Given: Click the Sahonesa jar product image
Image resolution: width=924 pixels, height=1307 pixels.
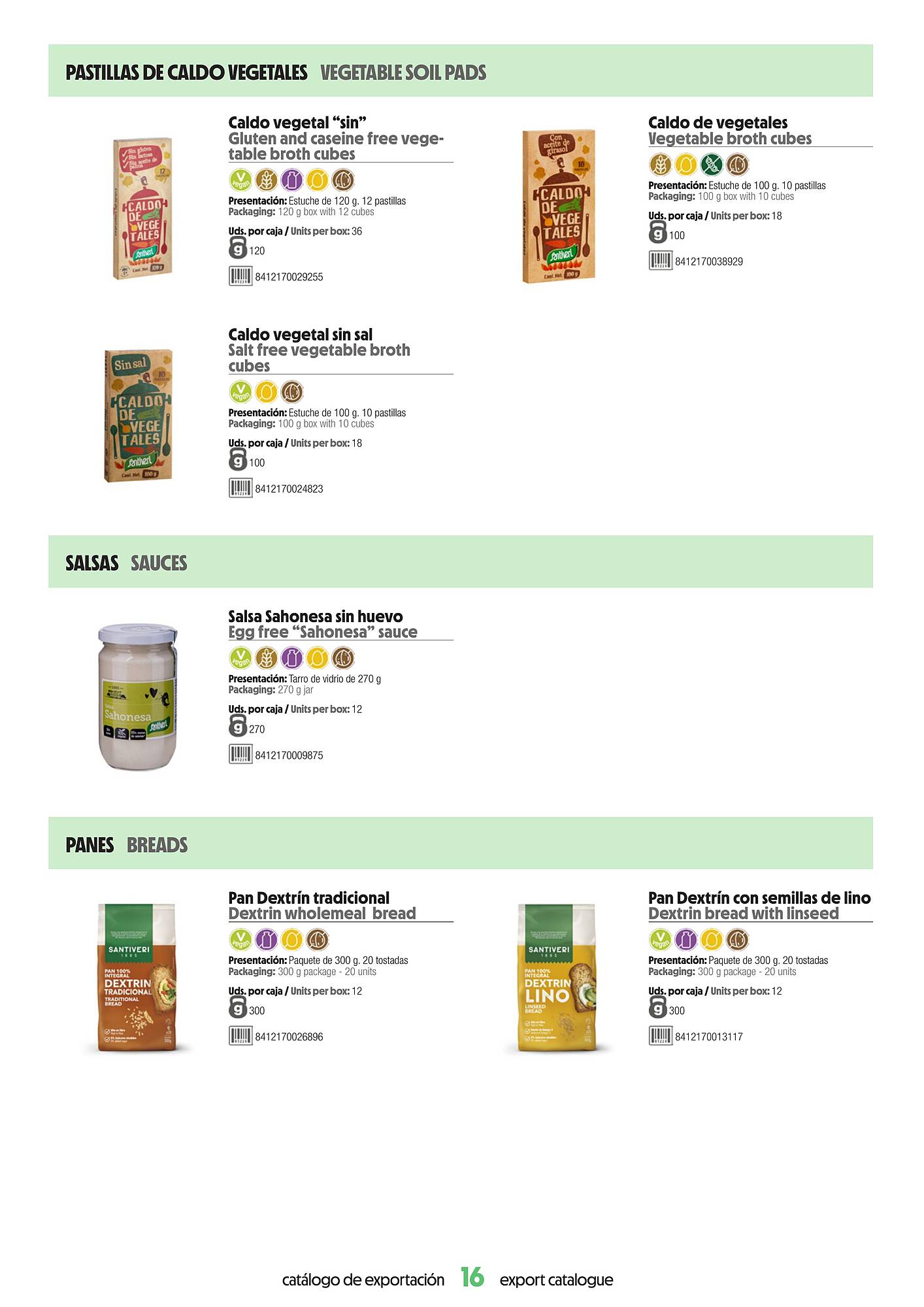Looking at the screenshot, I should 137,697.
